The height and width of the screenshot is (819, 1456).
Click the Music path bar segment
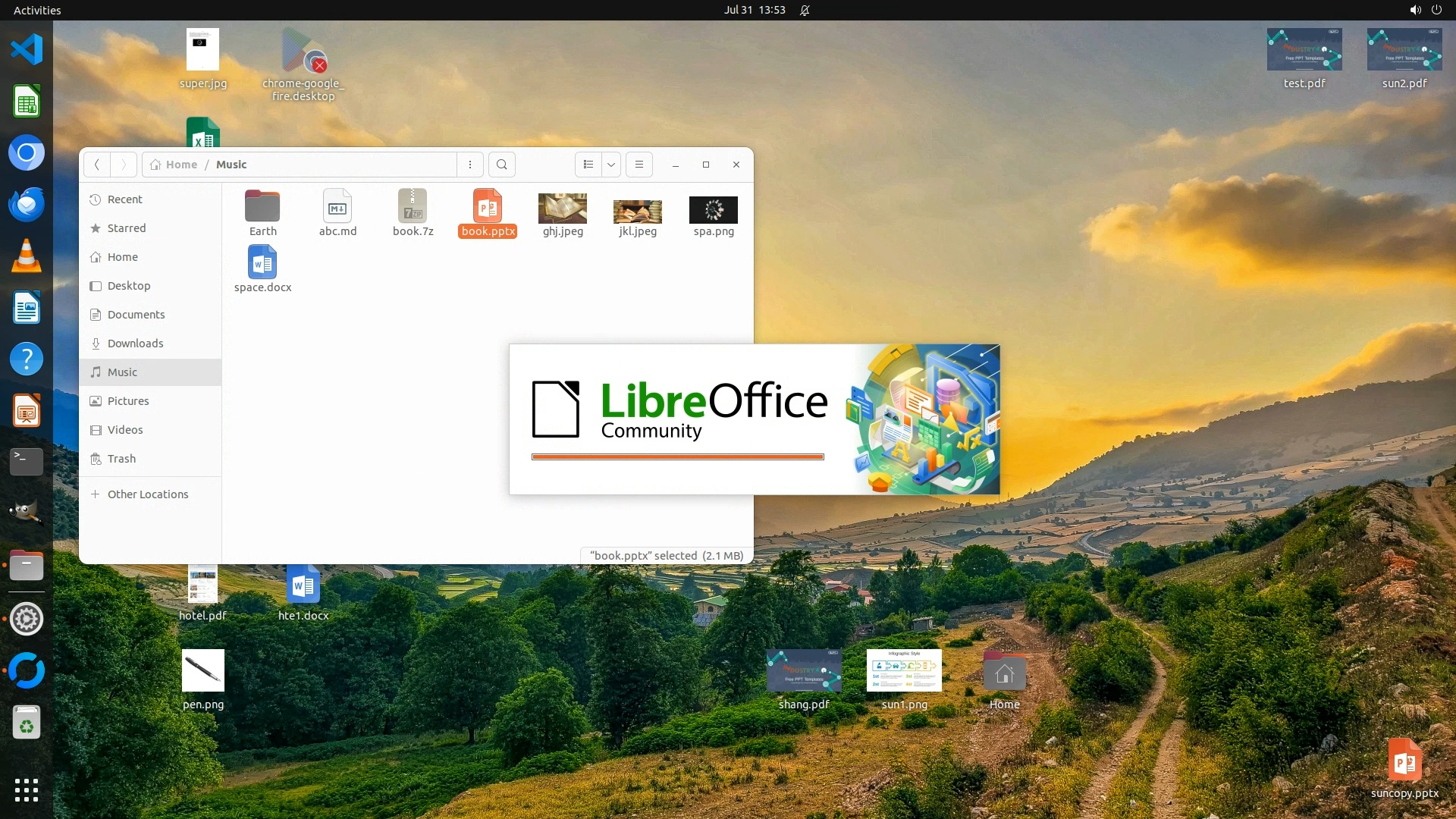(x=231, y=165)
